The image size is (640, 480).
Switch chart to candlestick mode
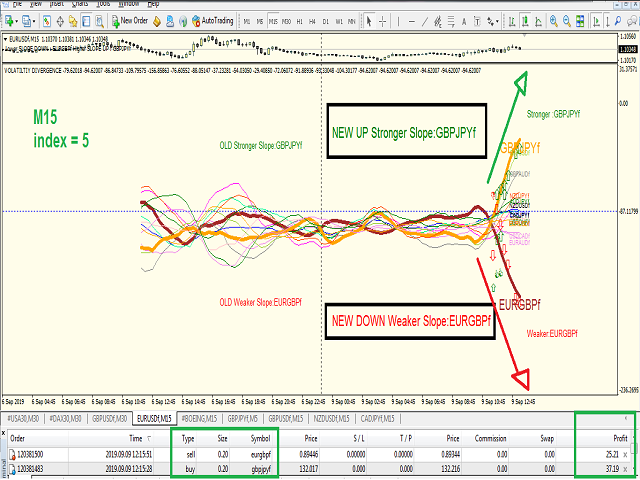click(525, 21)
